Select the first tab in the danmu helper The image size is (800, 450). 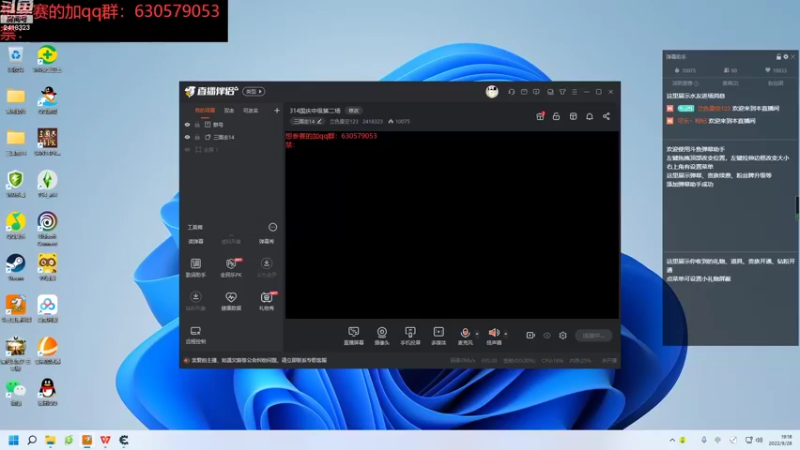pos(685,83)
